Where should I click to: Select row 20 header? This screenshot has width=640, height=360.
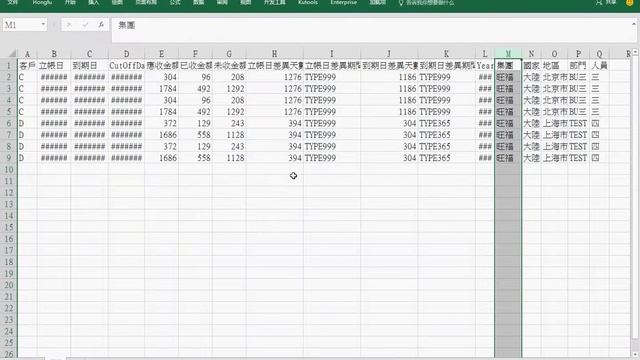pyautogui.click(x=9, y=285)
